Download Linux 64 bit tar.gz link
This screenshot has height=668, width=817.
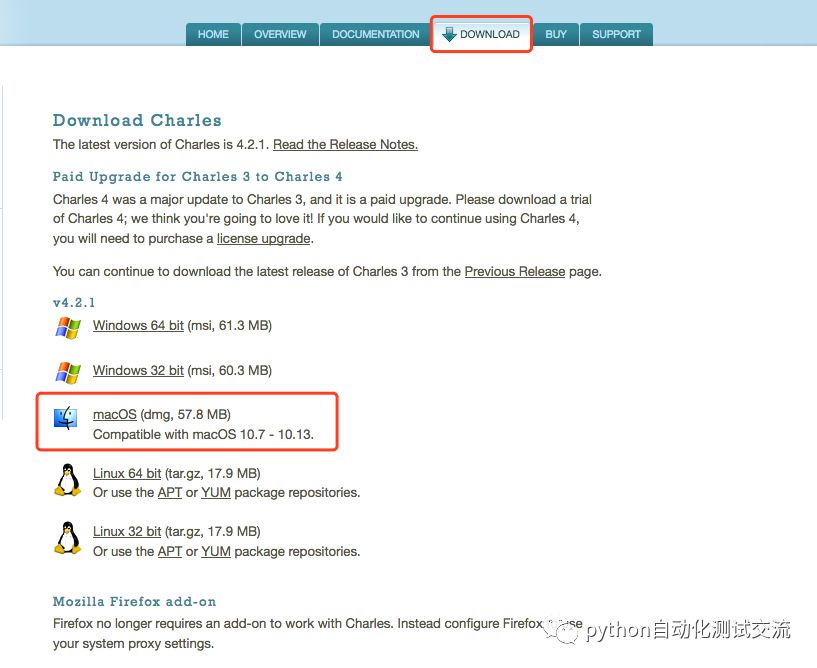coord(127,474)
